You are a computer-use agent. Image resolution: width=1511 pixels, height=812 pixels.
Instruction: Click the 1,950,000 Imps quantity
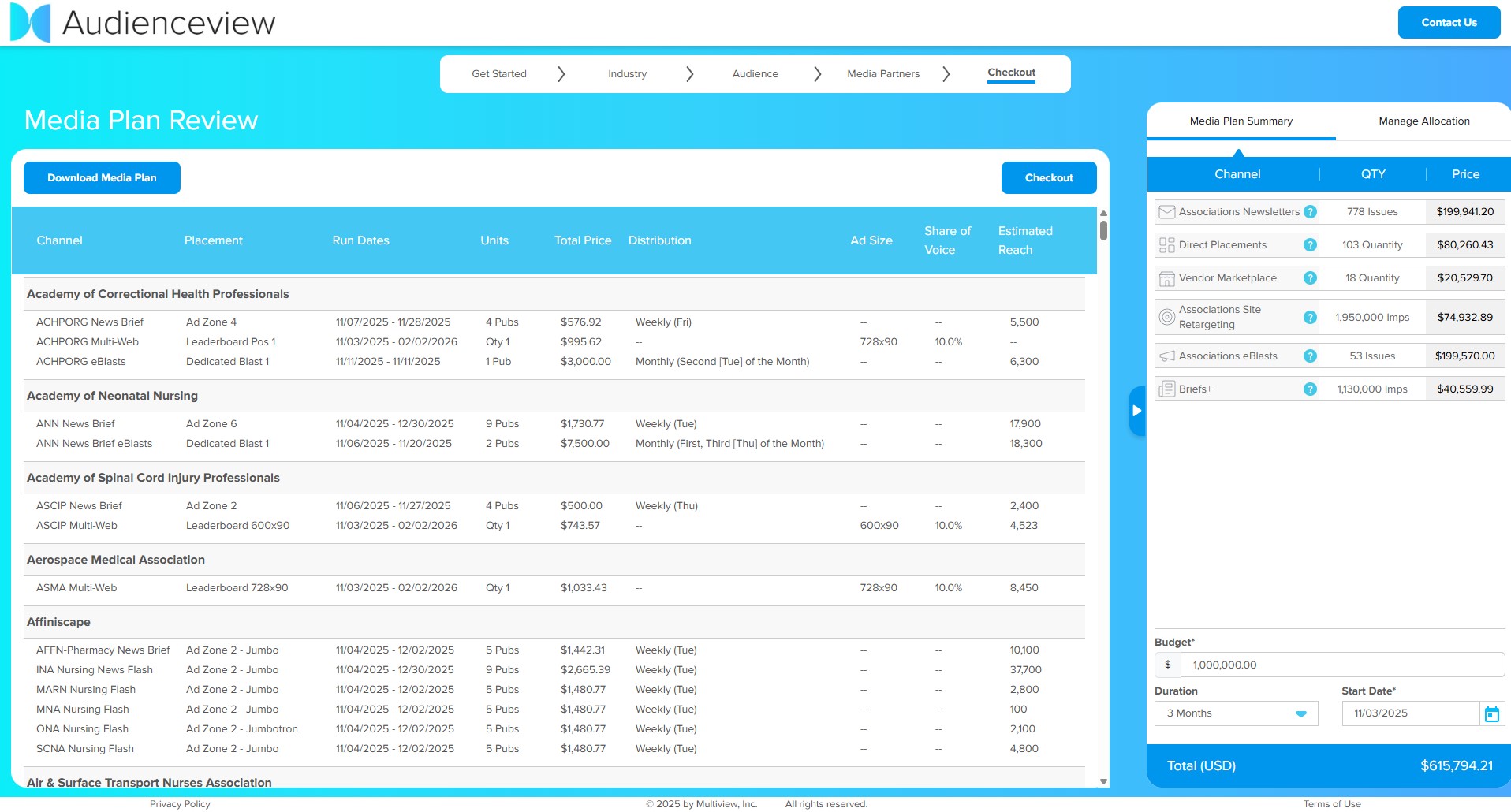coord(1372,317)
